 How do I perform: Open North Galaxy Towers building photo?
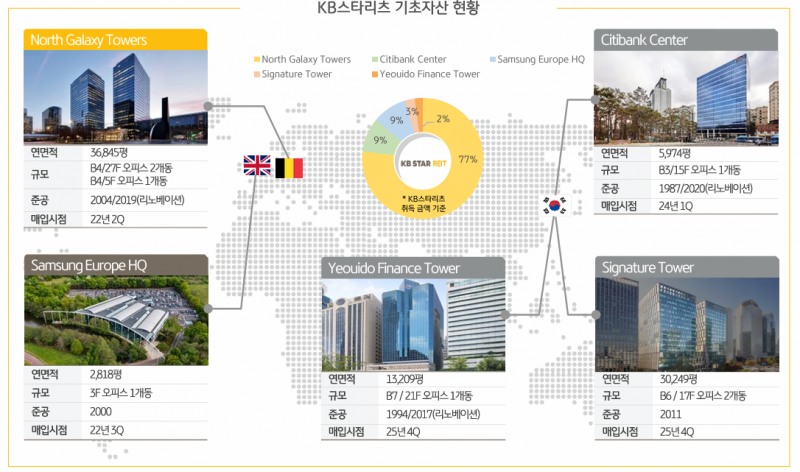[116, 97]
